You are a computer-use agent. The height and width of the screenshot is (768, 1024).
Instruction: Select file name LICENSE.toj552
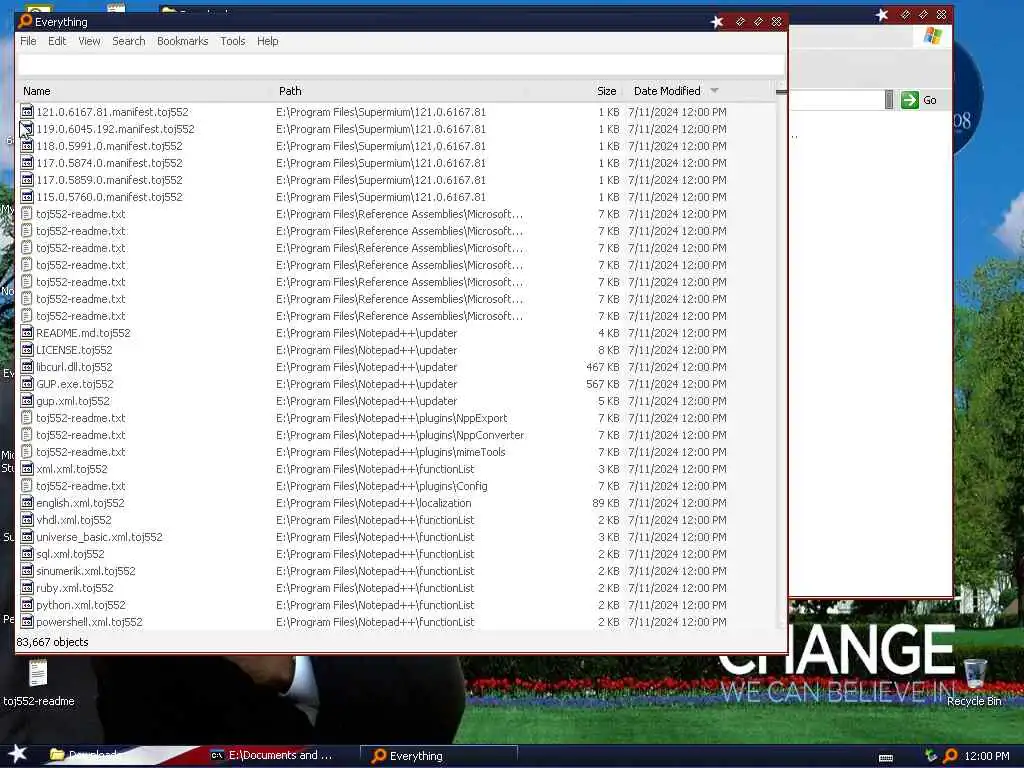click(74, 350)
